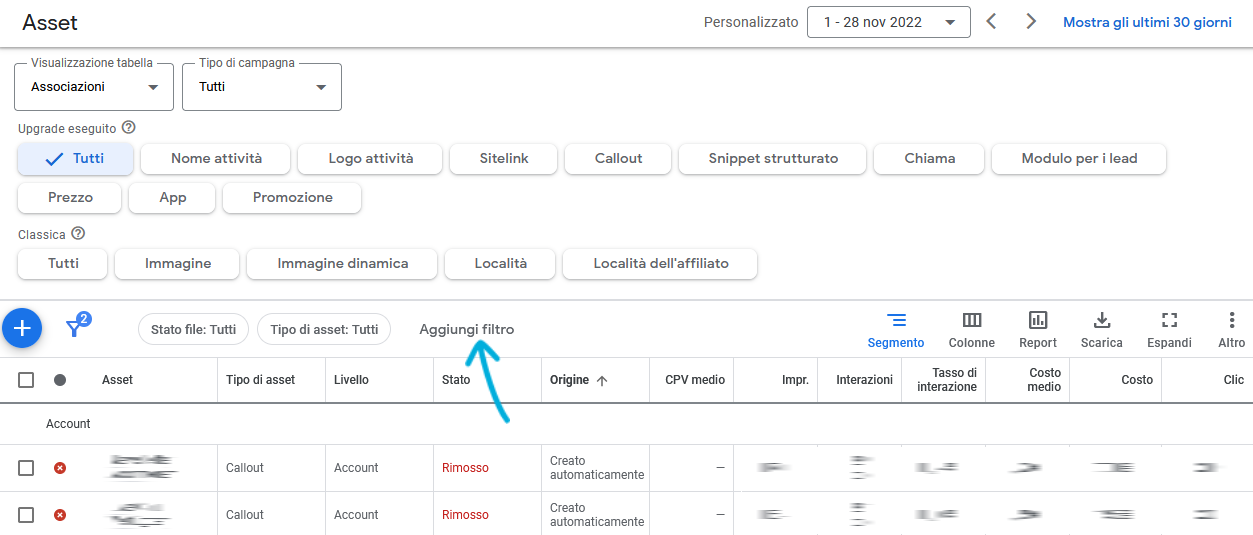Screen dimensions: 1253x535
Task: Open the Colonne columns editor
Action: 971,329
